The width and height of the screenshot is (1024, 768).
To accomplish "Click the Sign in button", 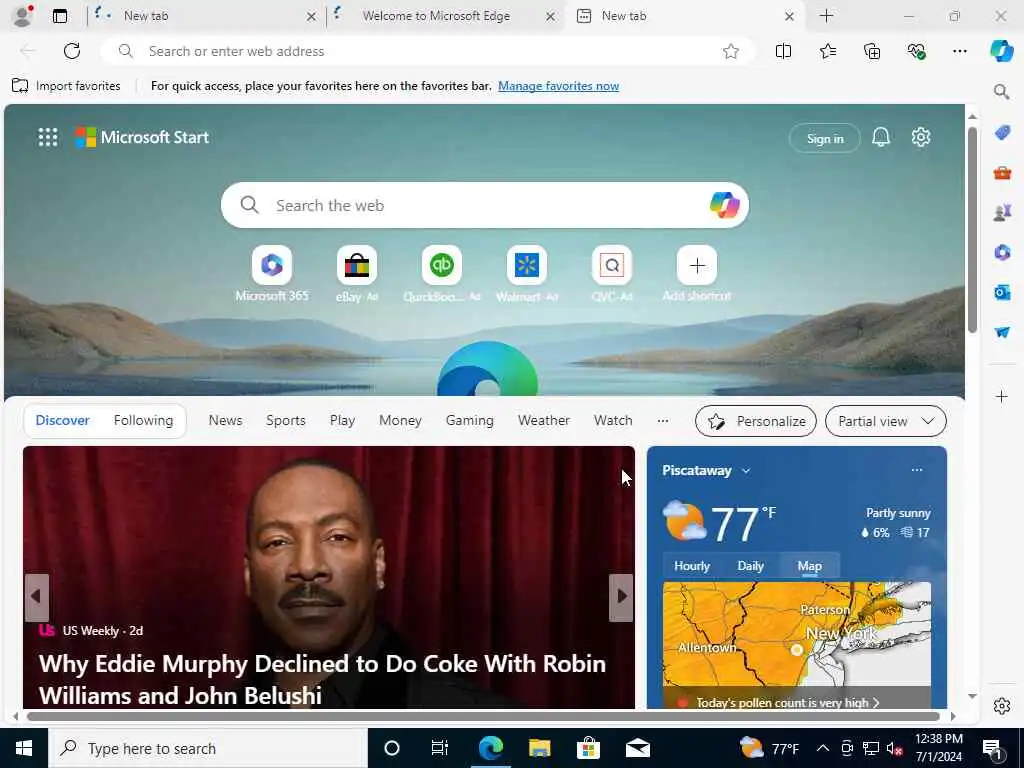I will (x=825, y=138).
